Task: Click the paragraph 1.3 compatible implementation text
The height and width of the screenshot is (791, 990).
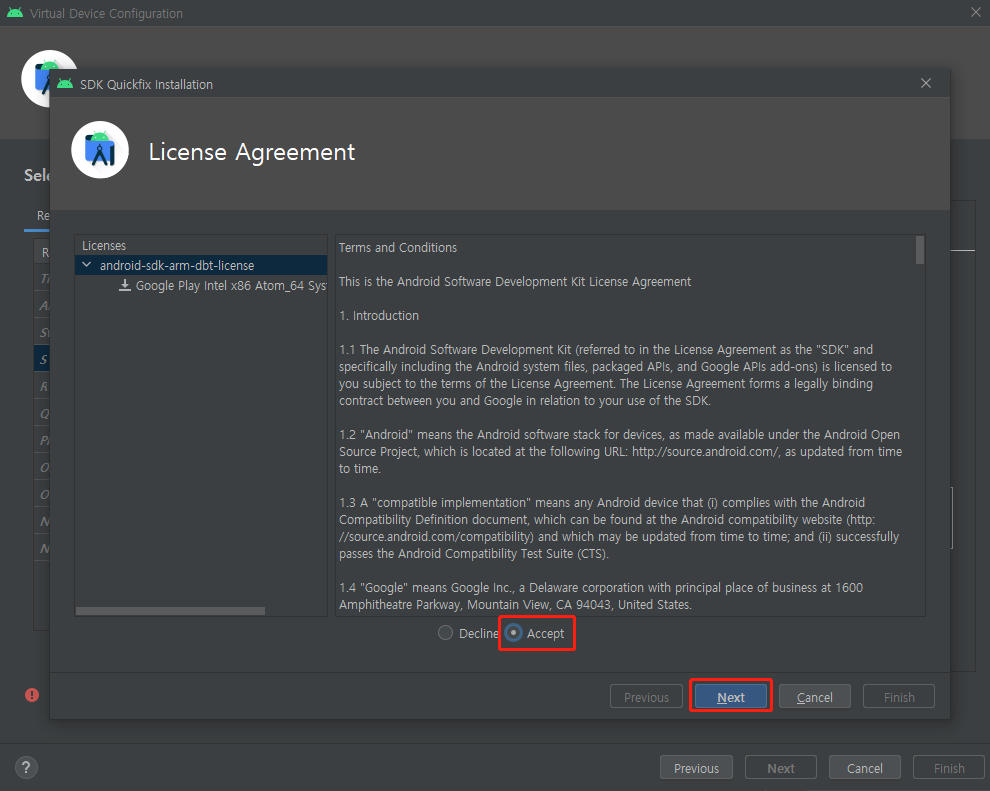Action: tap(619, 528)
